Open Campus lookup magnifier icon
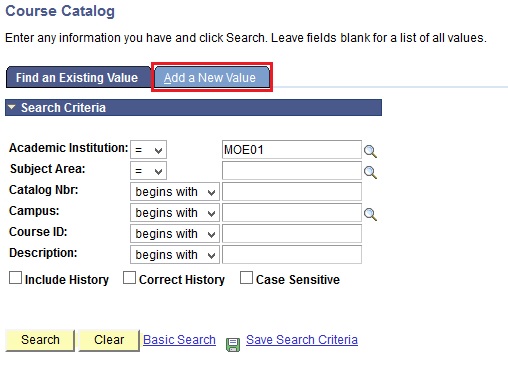Image resolution: width=508 pixels, height=372 pixels. pyautogui.click(x=370, y=214)
